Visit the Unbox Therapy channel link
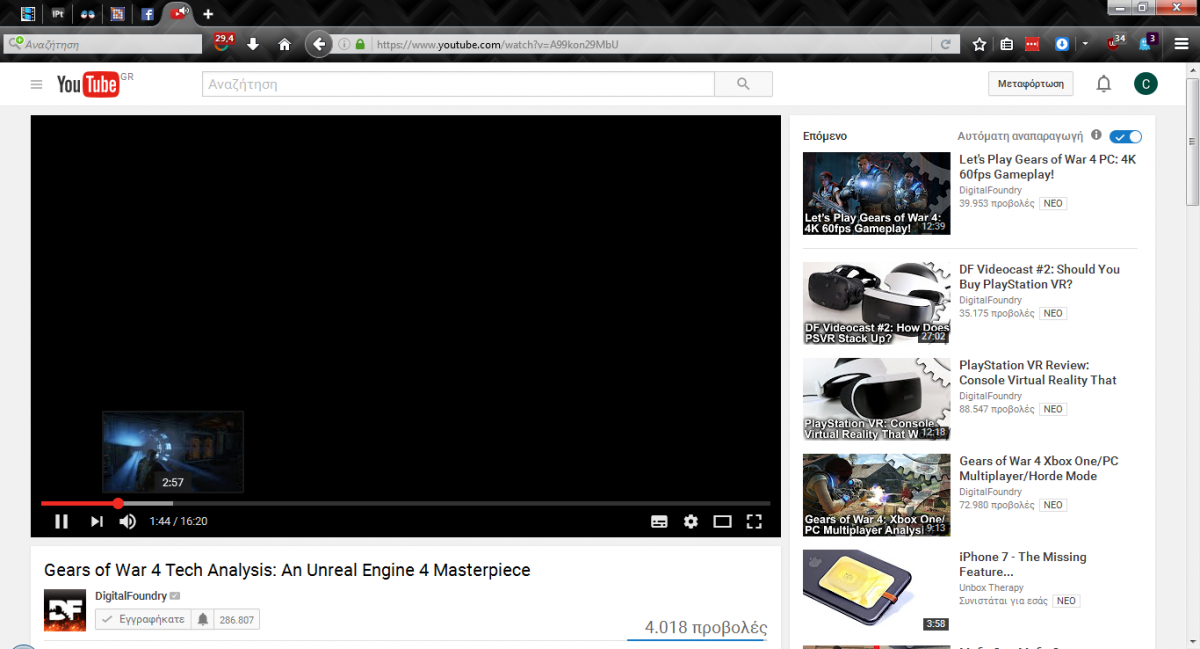1200x649 pixels. point(990,588)
